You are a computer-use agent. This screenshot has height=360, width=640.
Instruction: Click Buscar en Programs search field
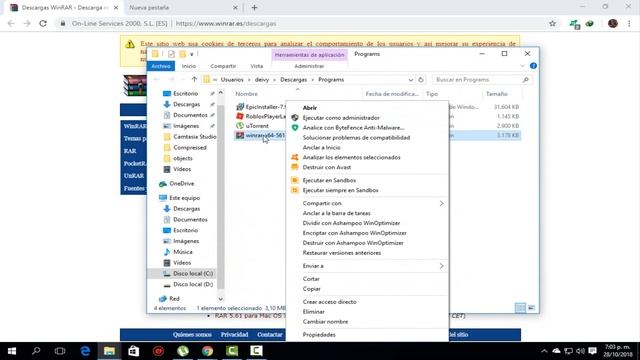(x=482, y=80)
